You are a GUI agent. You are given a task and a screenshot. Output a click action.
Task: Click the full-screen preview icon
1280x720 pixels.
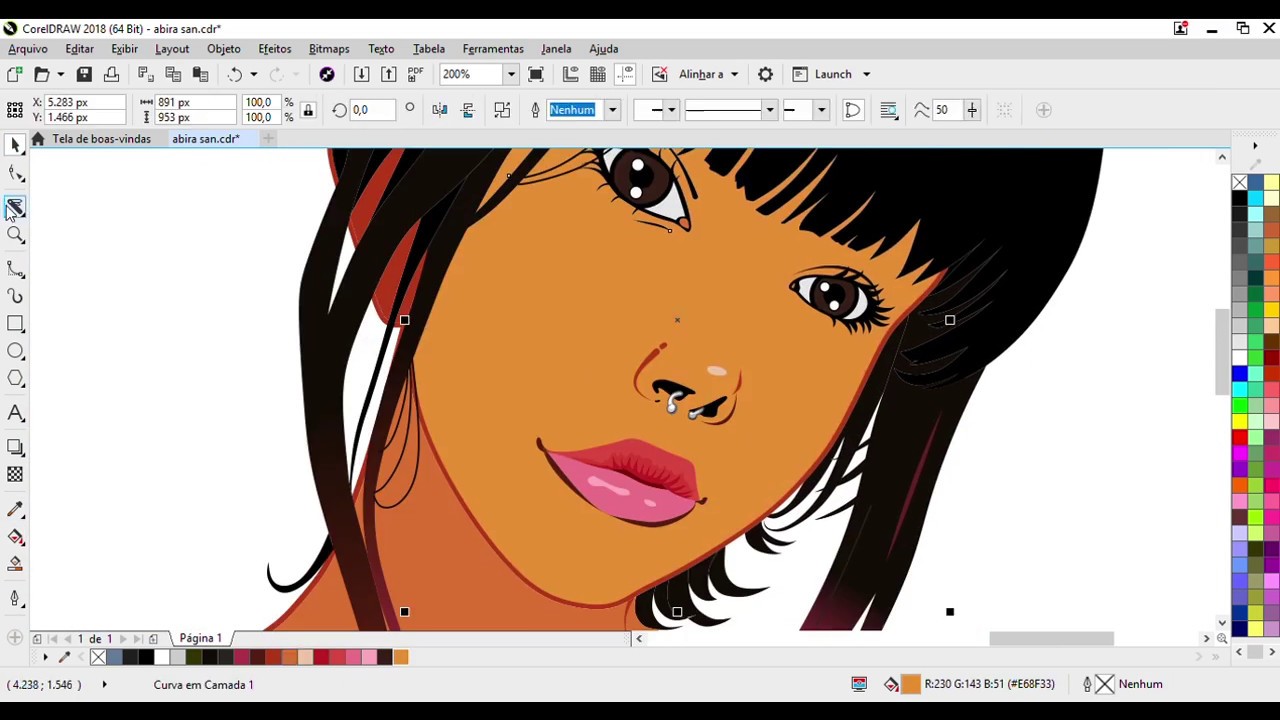point(536,74)
